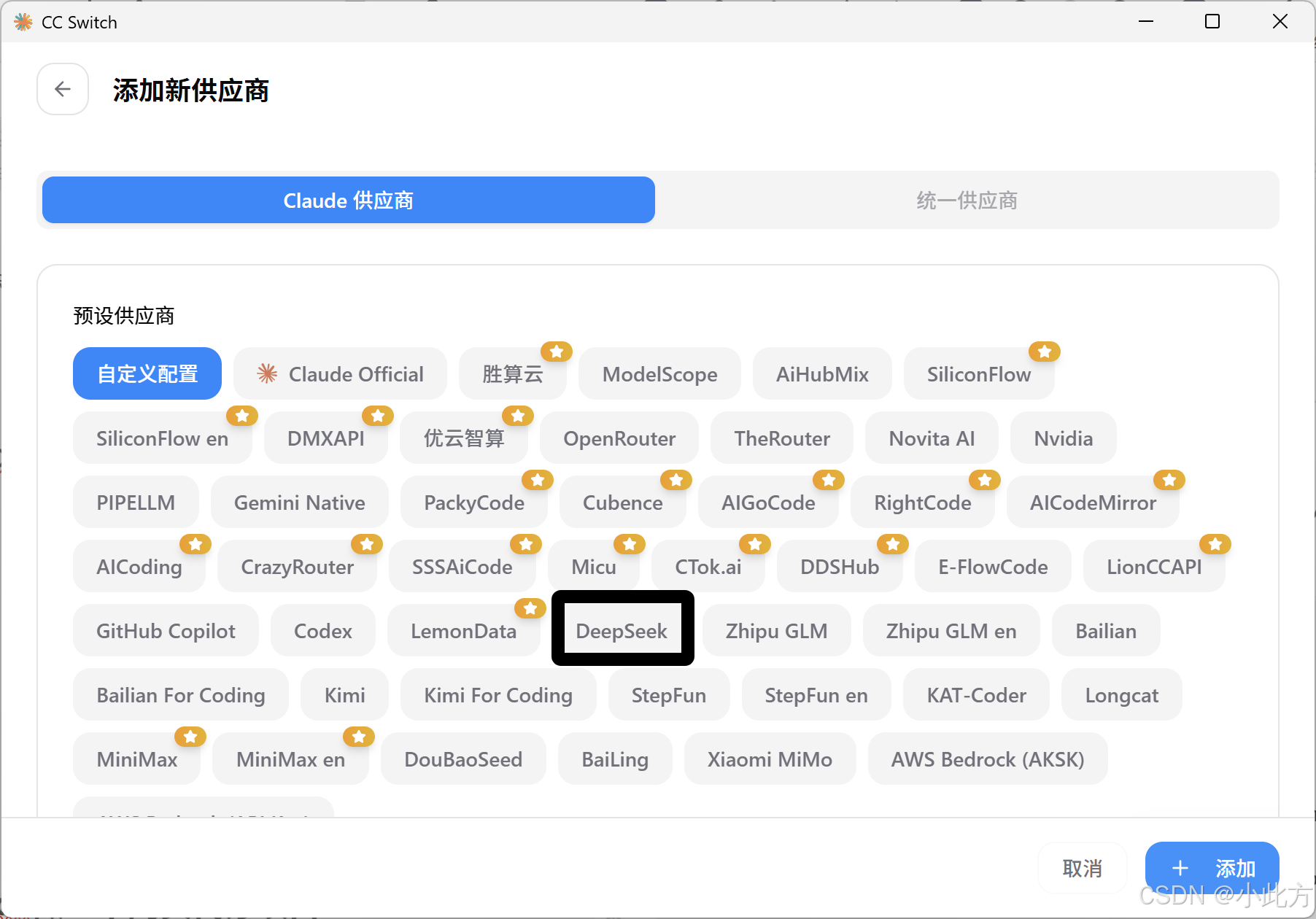
Task: Cancel with the 取消 button
Action: [1083, 868]
